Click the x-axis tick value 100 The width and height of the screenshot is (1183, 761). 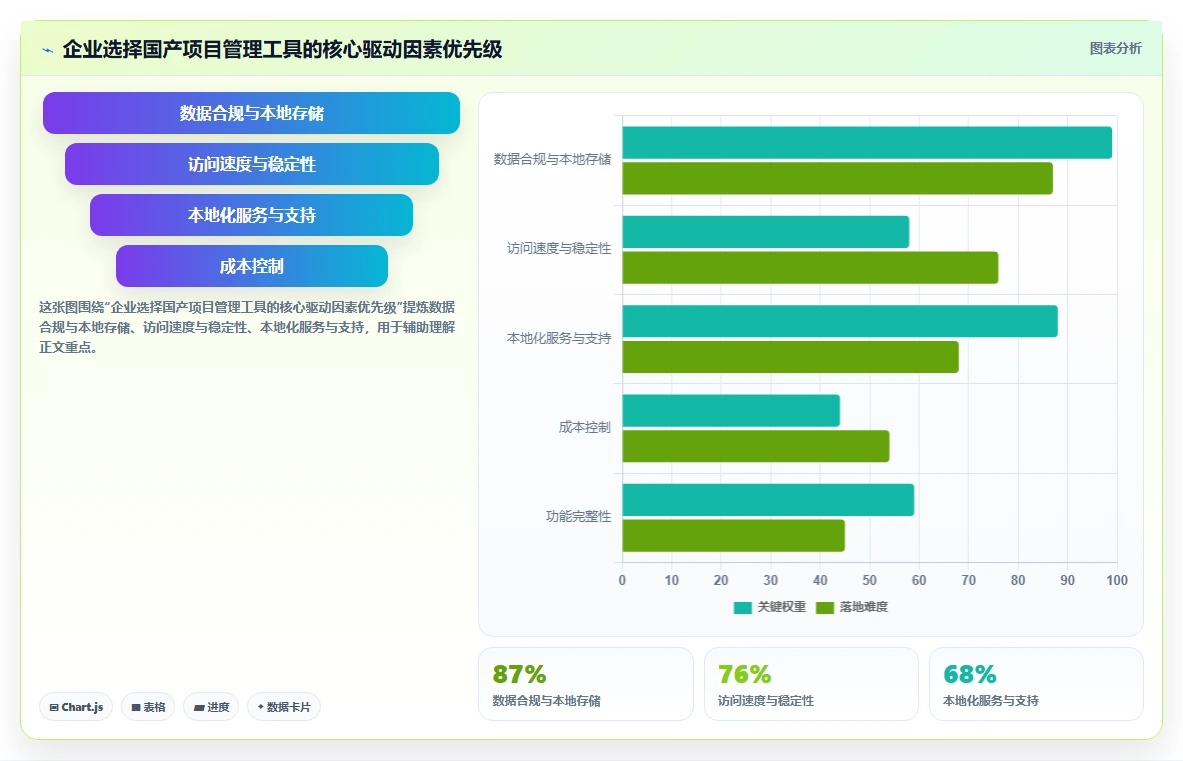[x=1117, y=580]
